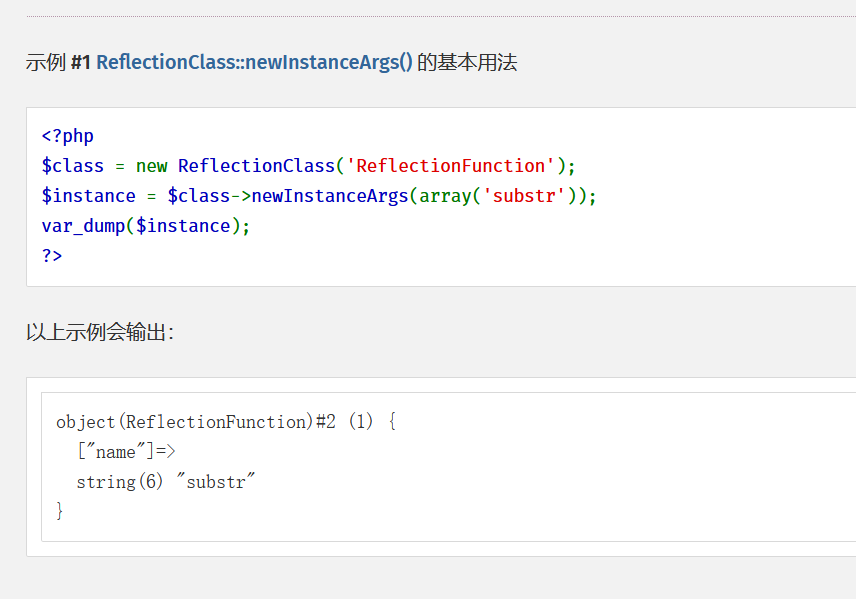Click the "以上示例会输出" paragraph text
Image resolution: width=856 pixels, height=599 pixels.
(98, 332)
